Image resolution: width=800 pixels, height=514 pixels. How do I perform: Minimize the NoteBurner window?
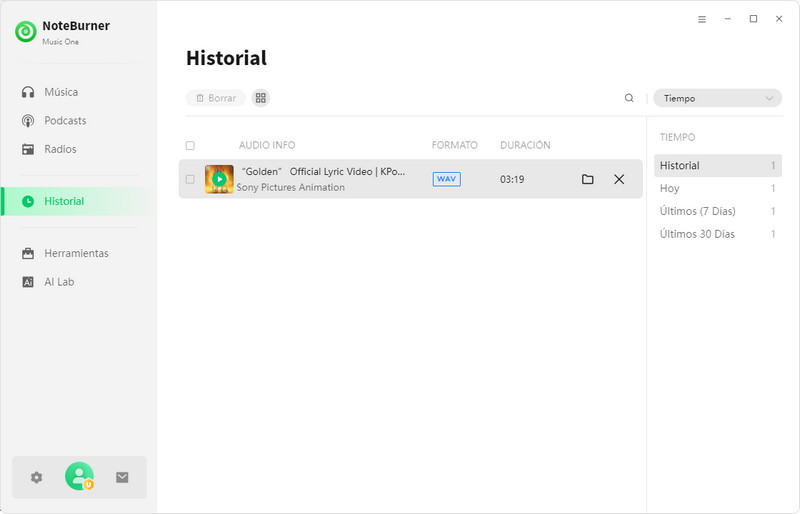click(x=728, y=19)
